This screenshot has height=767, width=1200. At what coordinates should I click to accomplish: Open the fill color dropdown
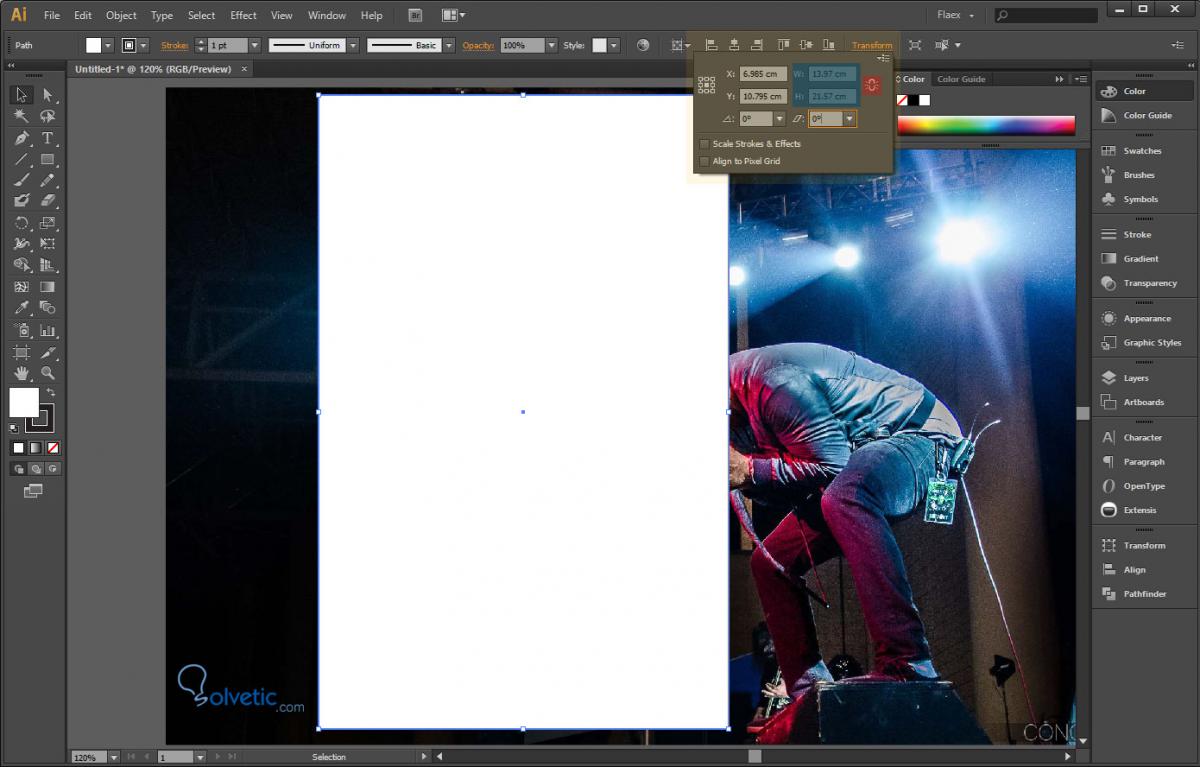pyautogui.click(x=110, y=46)
